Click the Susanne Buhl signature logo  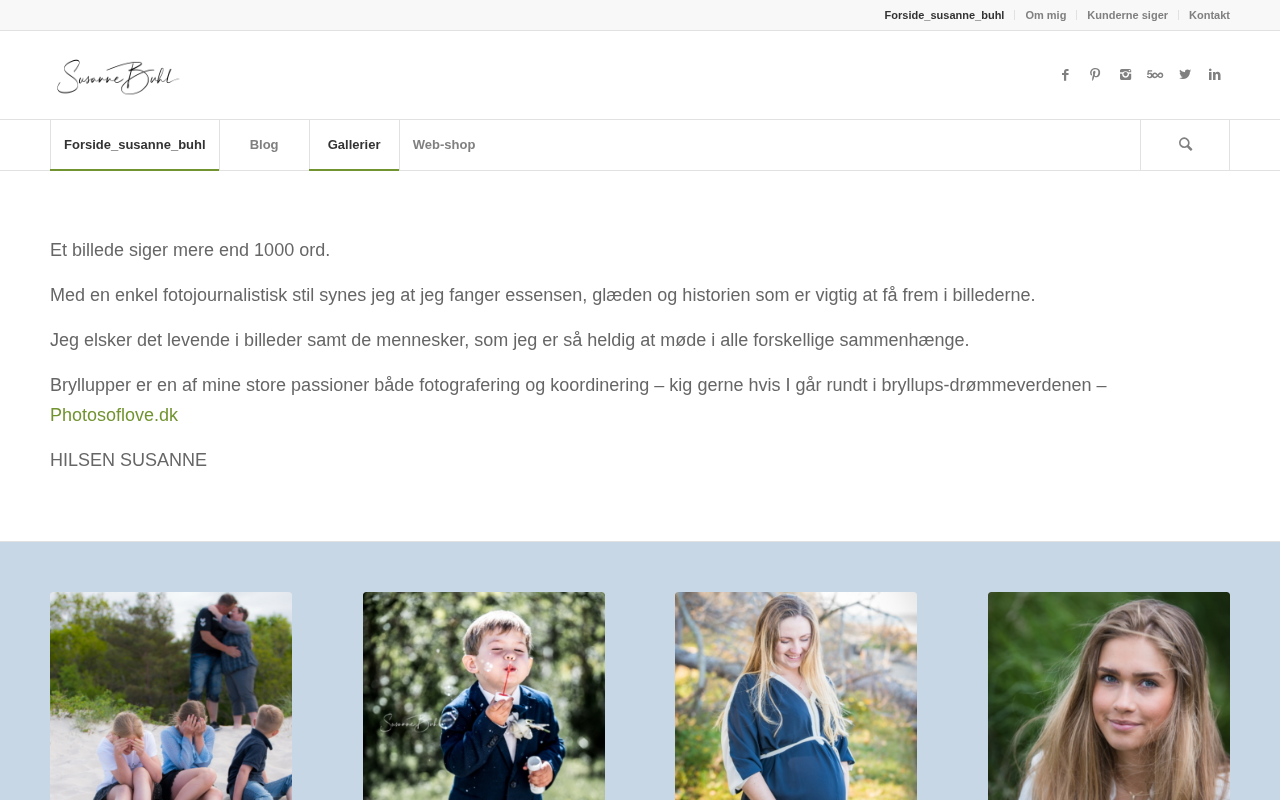coord(118,76)
